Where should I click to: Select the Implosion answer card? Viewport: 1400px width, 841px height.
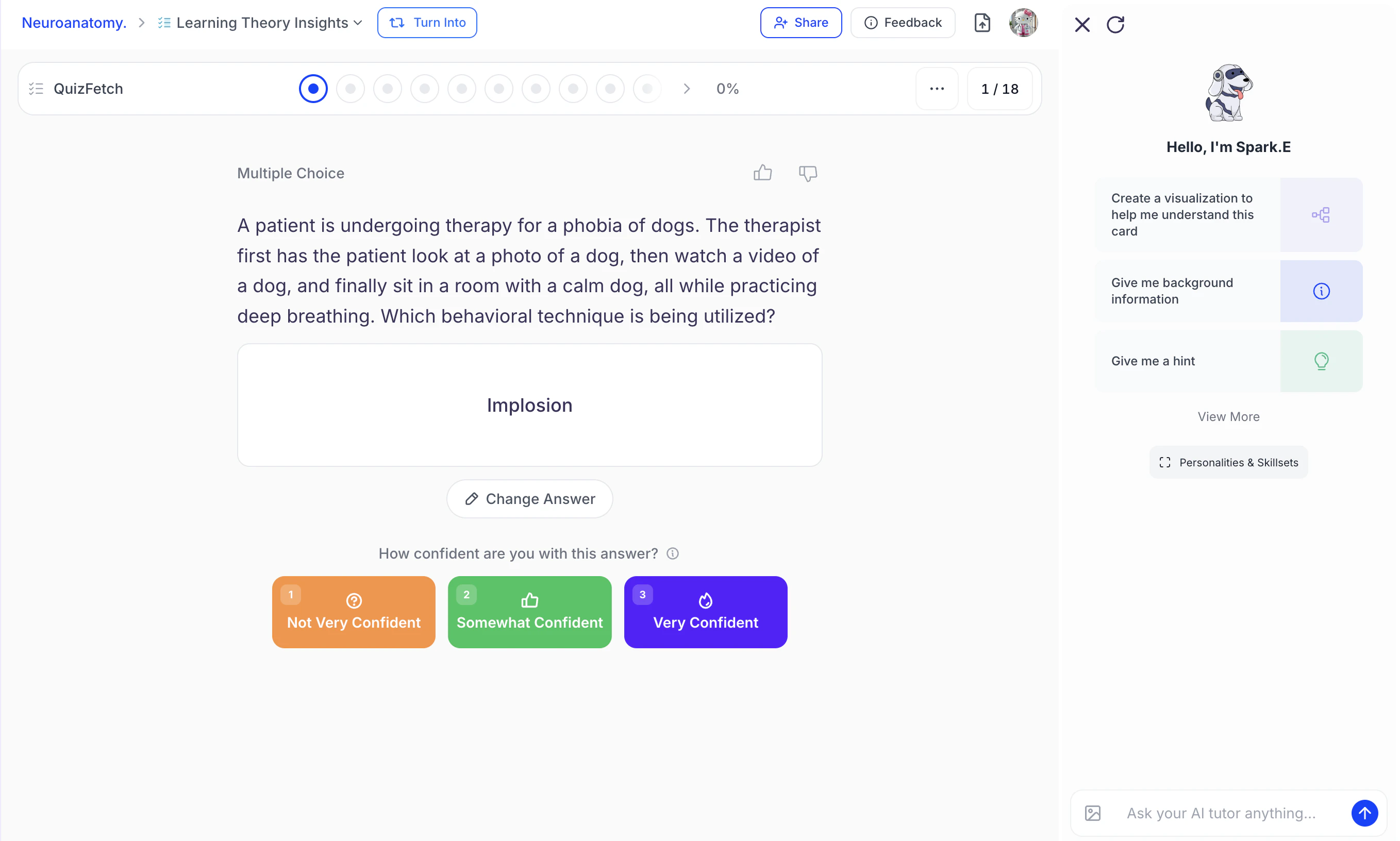(x=529, y=405)
